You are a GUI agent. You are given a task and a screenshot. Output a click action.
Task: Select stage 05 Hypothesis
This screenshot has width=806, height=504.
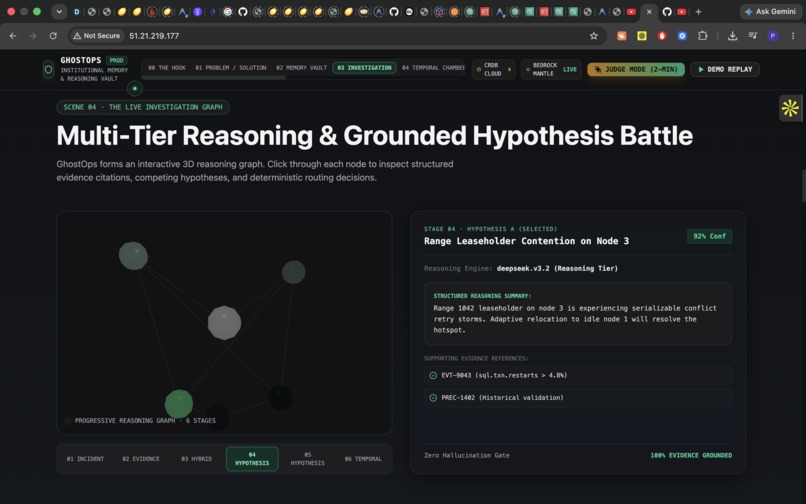(x=307, y=459)
